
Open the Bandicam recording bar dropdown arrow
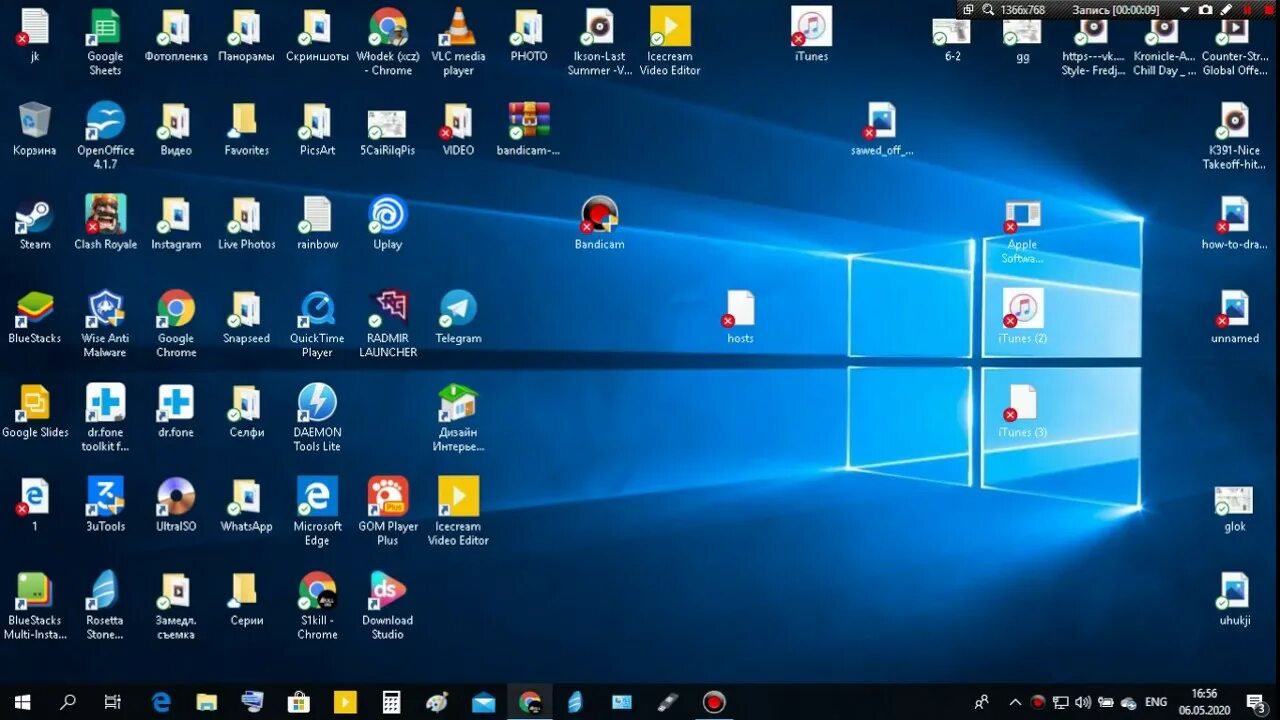pos(1184,10)
